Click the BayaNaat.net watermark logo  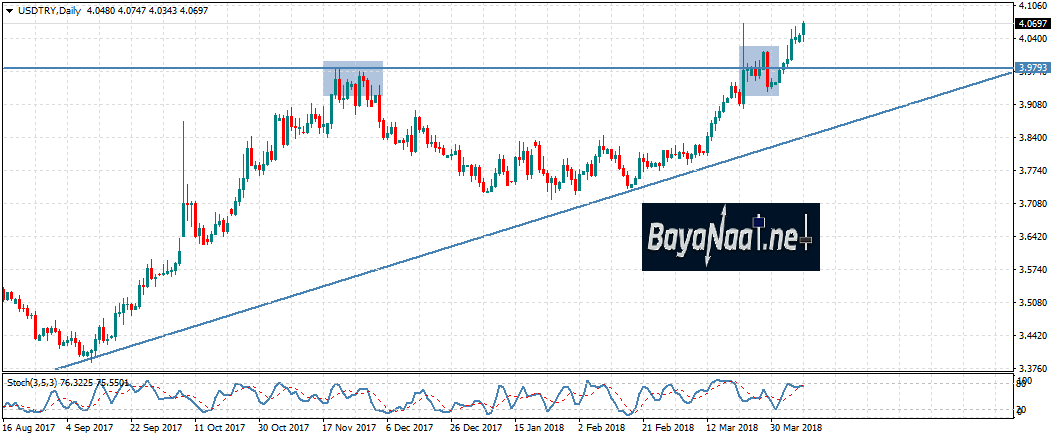(730, 237)
